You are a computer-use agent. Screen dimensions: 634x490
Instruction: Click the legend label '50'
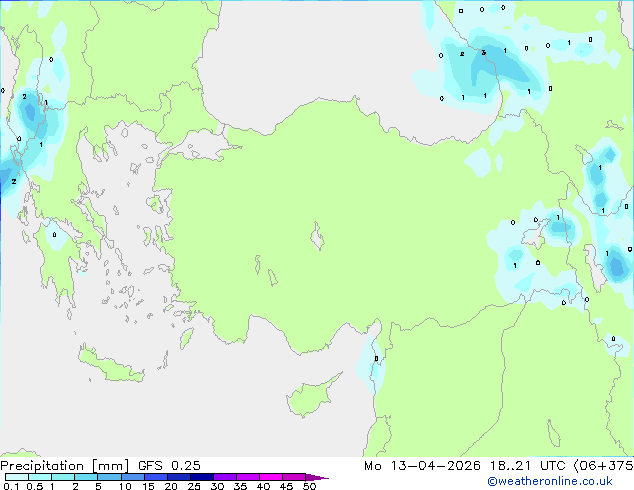pyautogui.click(x=309, y=486)
